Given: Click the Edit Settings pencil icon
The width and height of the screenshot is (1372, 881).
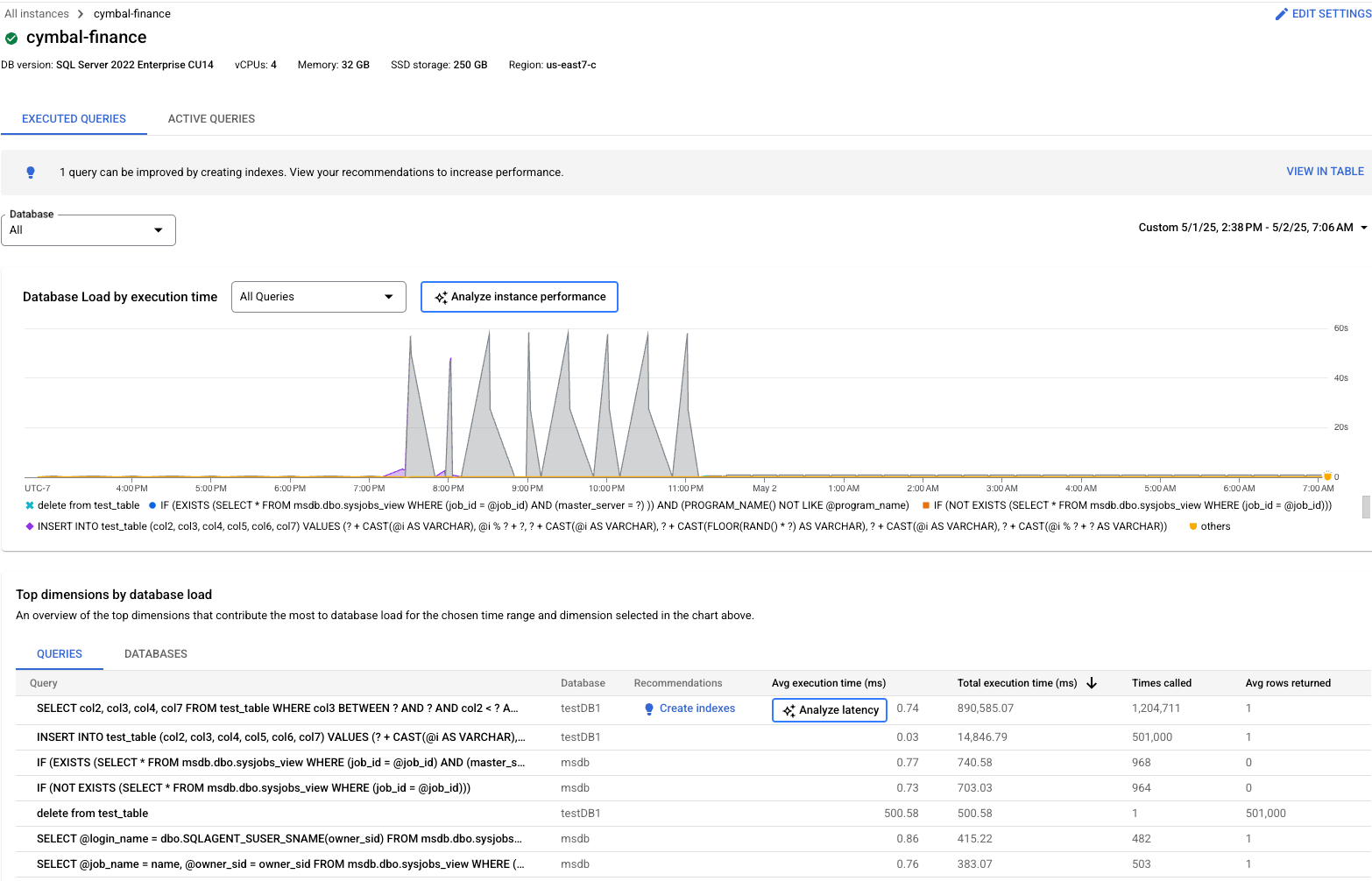Looking at the screenshot, I should point(1282,13).
